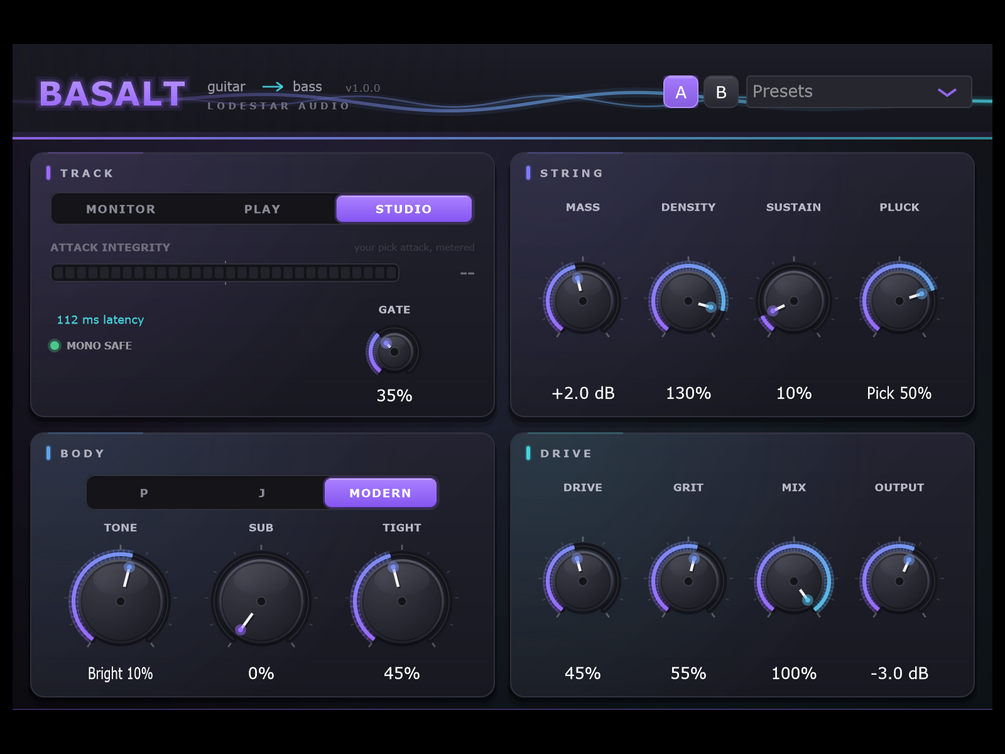Screen dimensions: 1005x754
Task: Click the Gate value 35%
Action: tap(394, 396)
